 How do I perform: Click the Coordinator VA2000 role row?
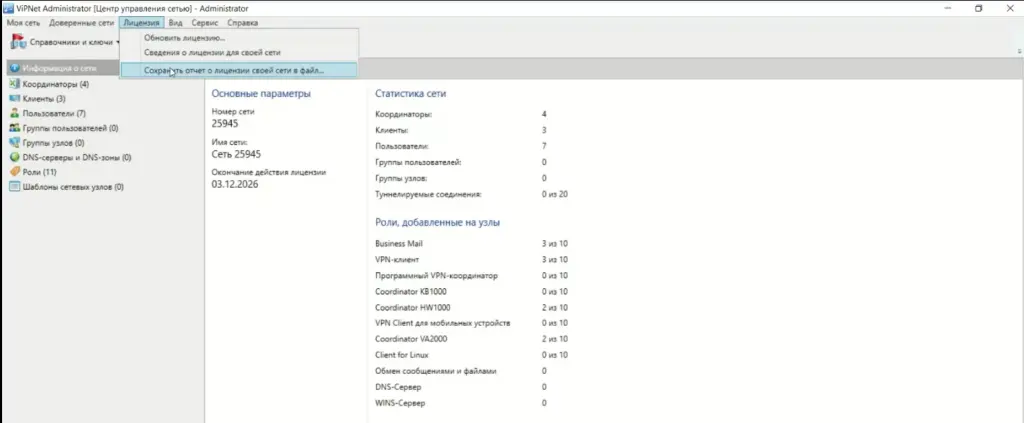472,339
